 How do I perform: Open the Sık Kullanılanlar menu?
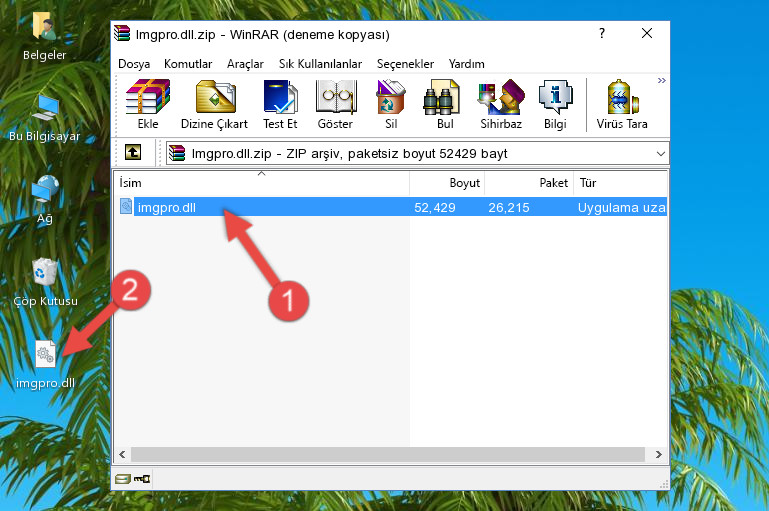320,64
